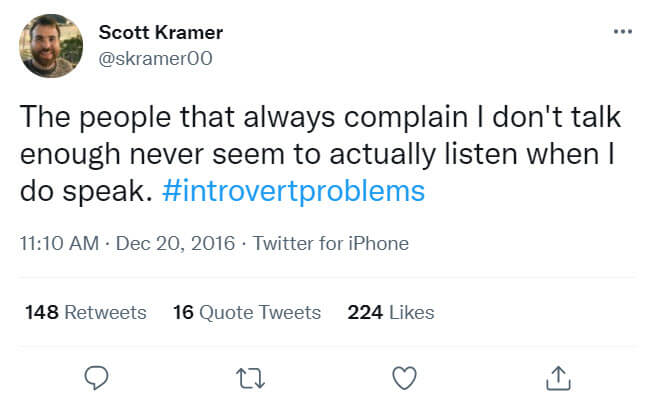The width and height of the screenshot is (652, 406).
Task: Click the Twitter for iPhone source link
Action: 331,243
